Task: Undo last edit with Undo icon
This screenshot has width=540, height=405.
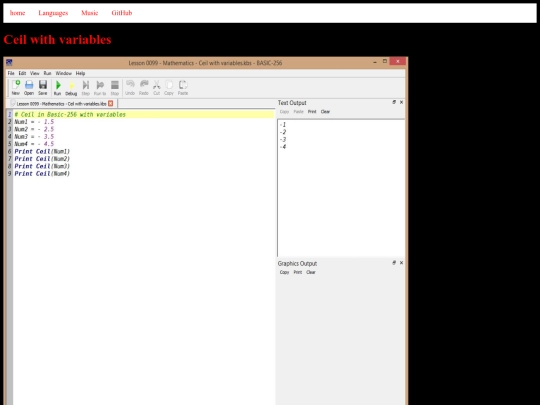Action: pyautogui.click(x=130, y=87)
